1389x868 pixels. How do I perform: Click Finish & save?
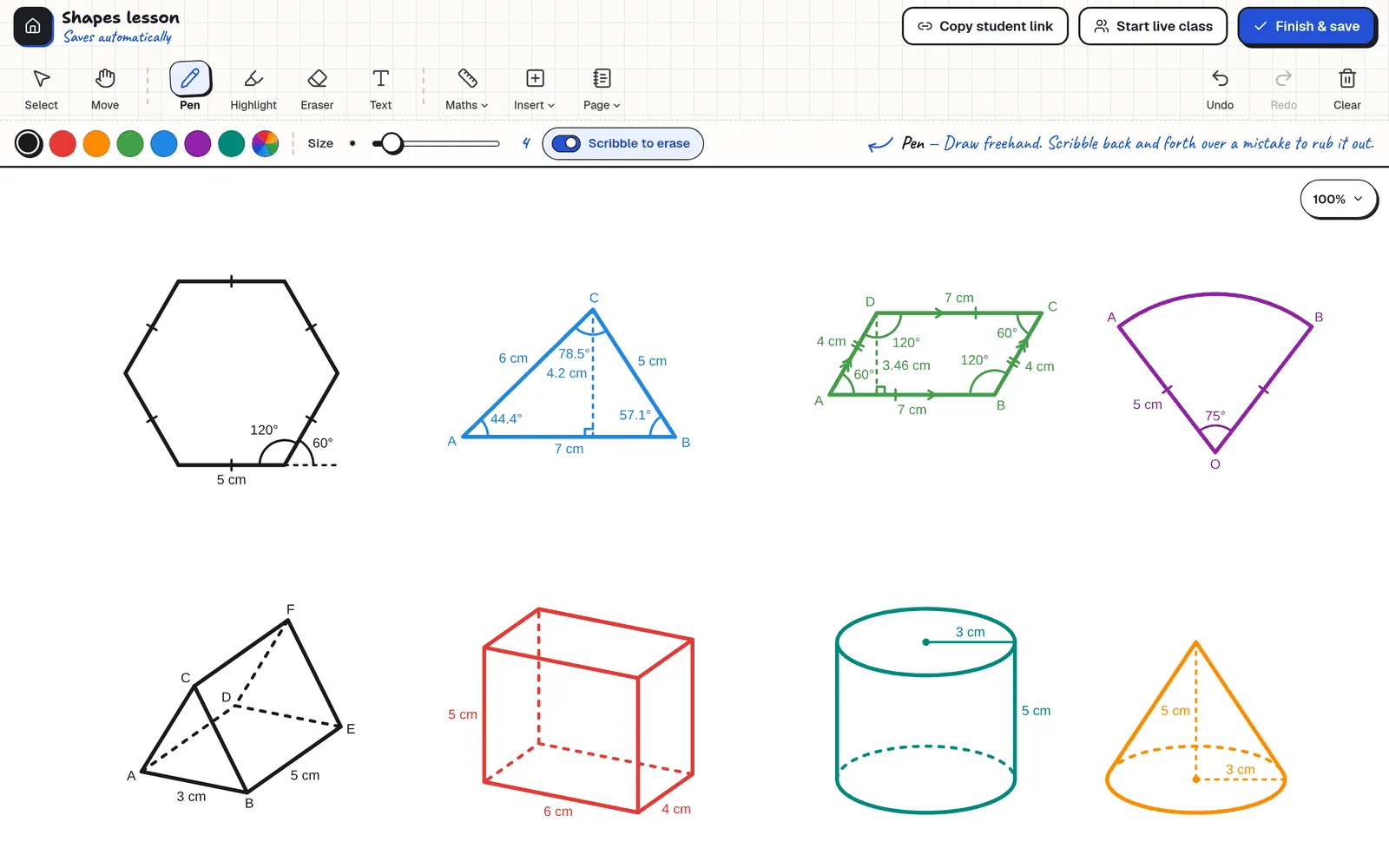click(1307, 26)
